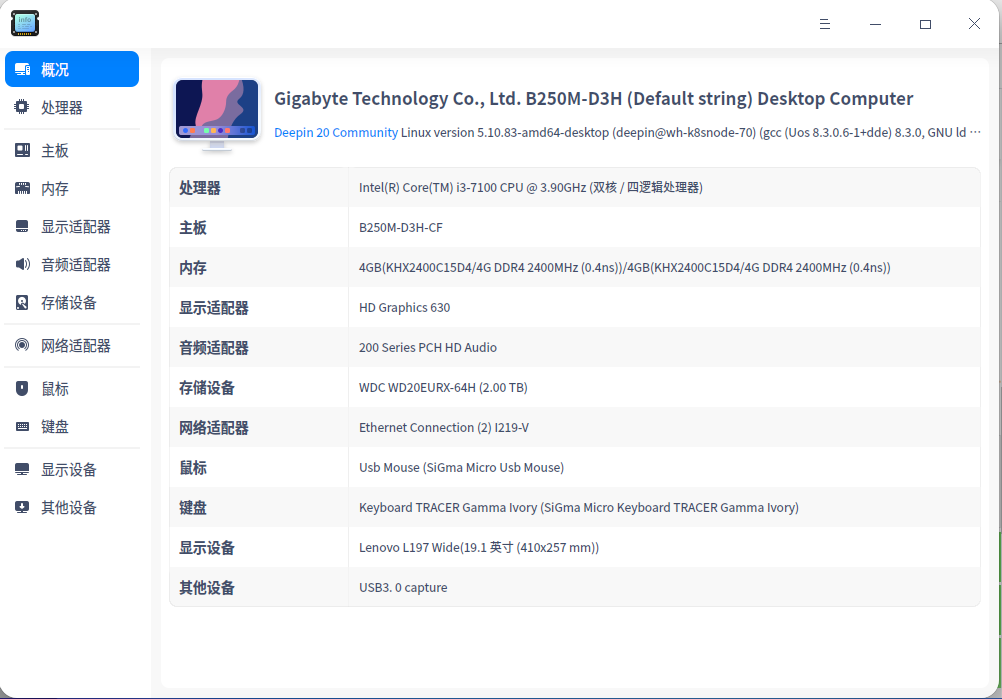The width and height of the screenshot is (1002, 699).
Task: Open the 存储设备 (Storage) sidebar icon
Action: click(x=21, y=303)
